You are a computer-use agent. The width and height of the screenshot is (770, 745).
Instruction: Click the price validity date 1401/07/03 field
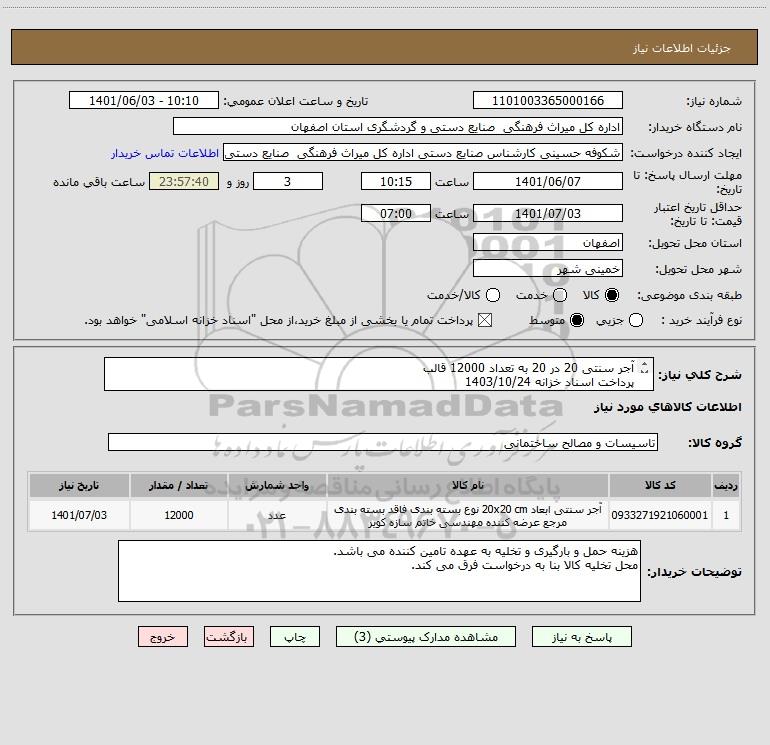pos(548,213)
